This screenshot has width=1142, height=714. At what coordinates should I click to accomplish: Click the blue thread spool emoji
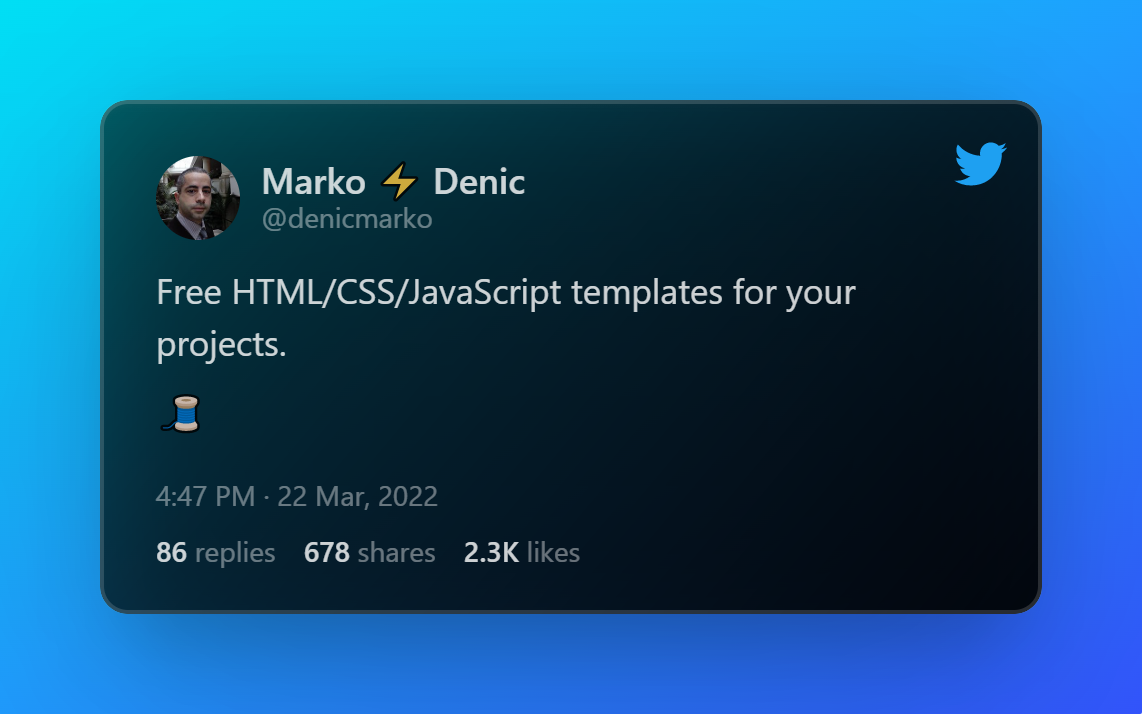[x=181, y=414]
